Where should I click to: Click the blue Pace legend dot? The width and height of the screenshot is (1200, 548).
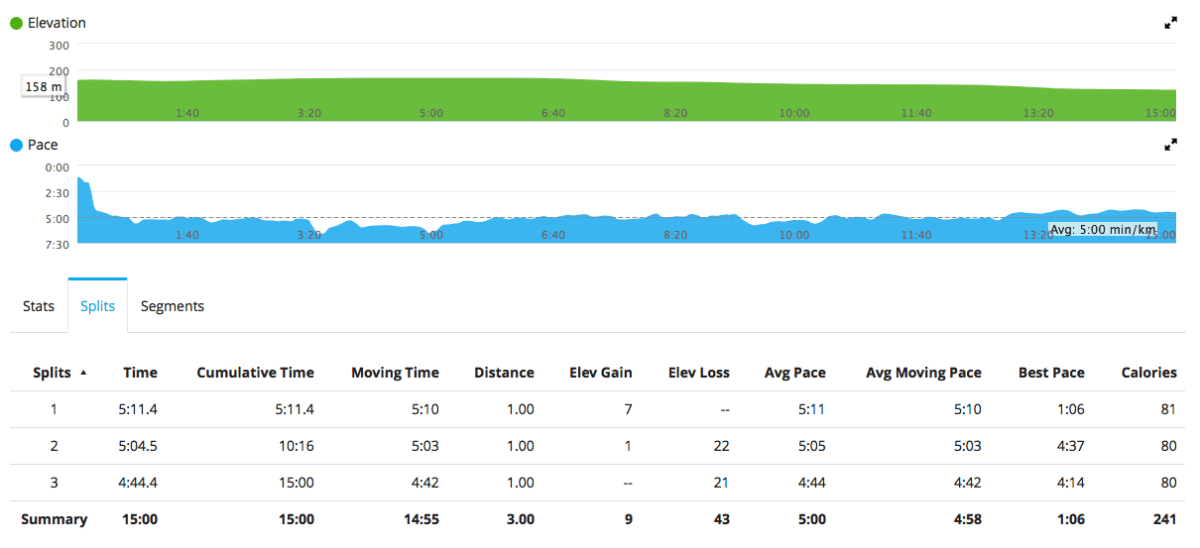coord(16,145)
